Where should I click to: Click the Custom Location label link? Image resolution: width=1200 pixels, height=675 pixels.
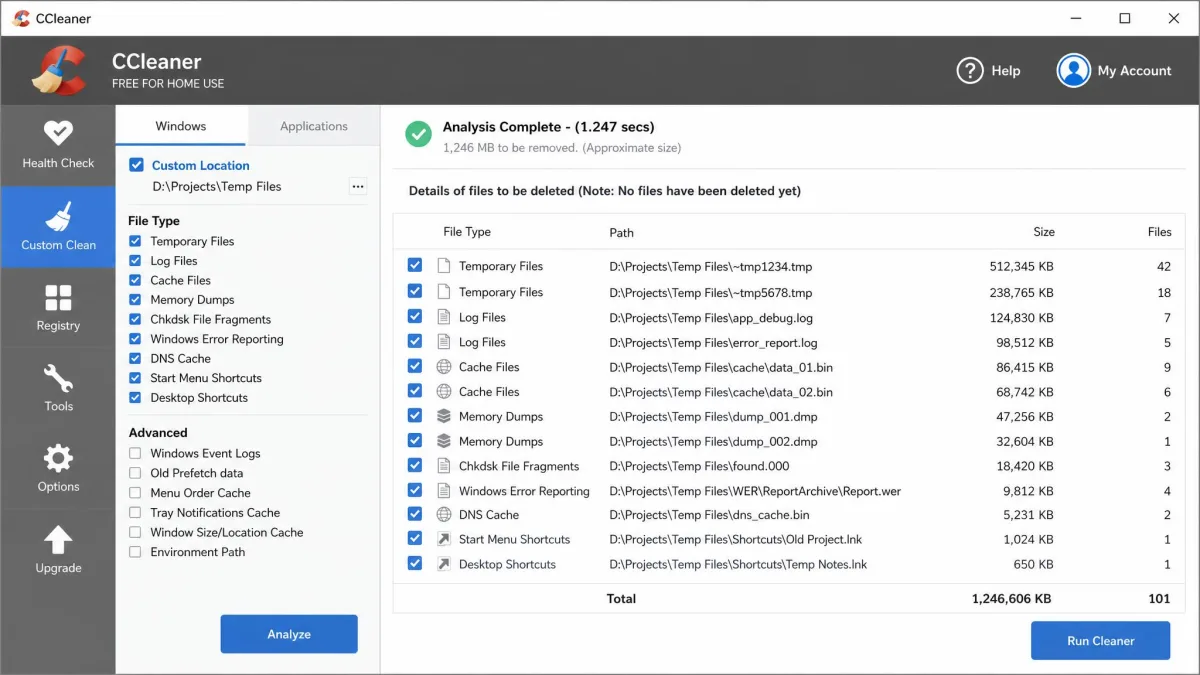pos(201,165)
